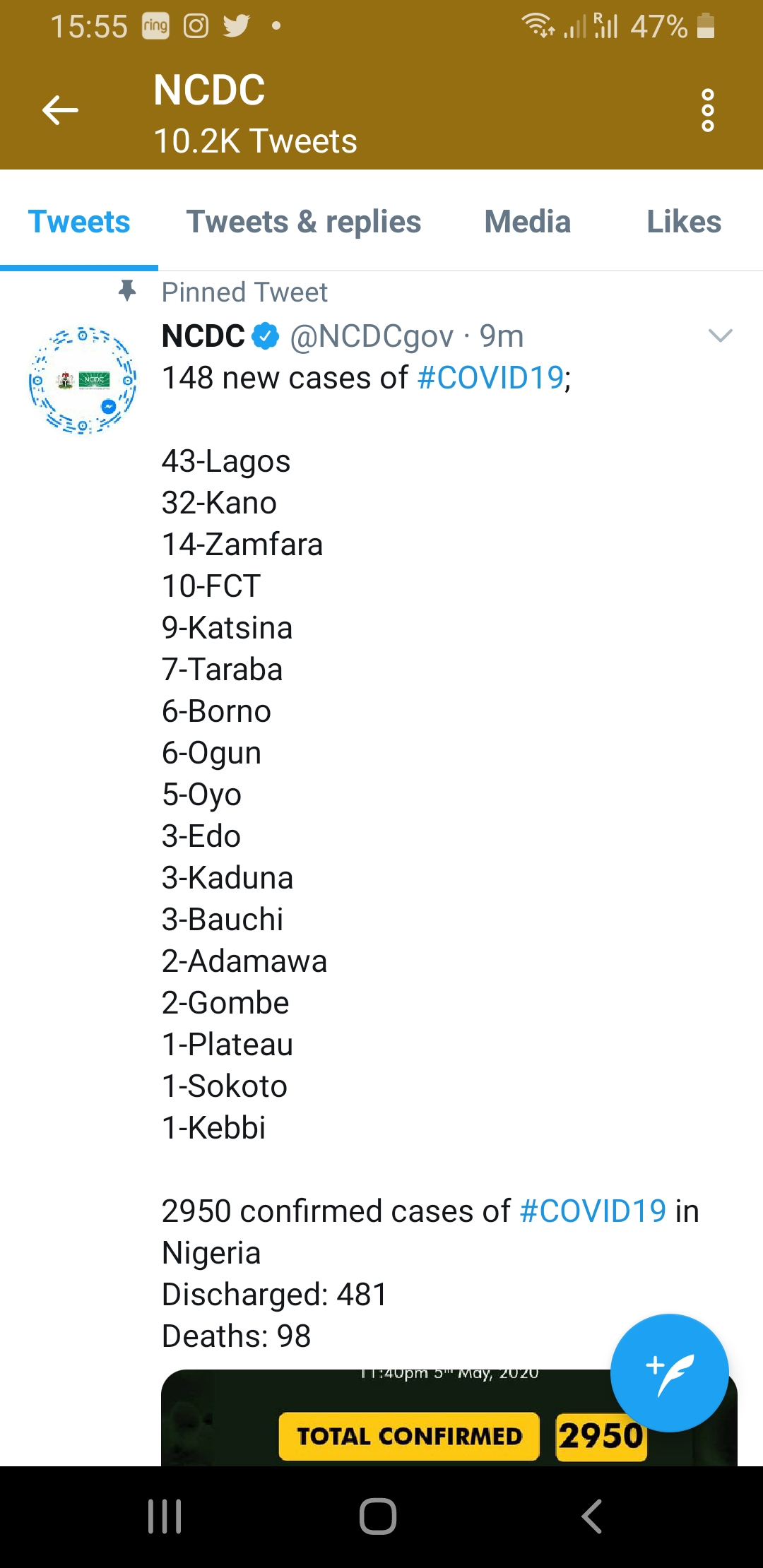Tap the back arrow in header
Image resolution: width=763 pixels, height=1568 pixels.
click(x=60, y=110)
